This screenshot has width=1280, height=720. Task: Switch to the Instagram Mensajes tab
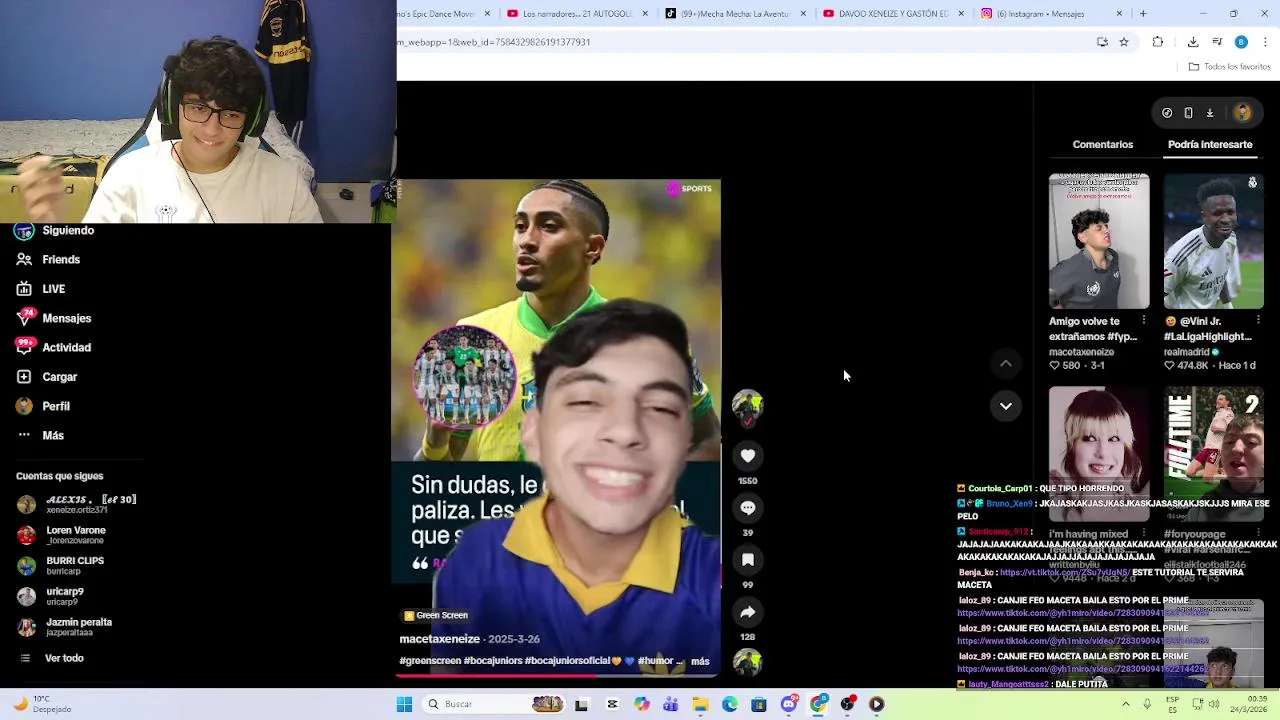1046,14
